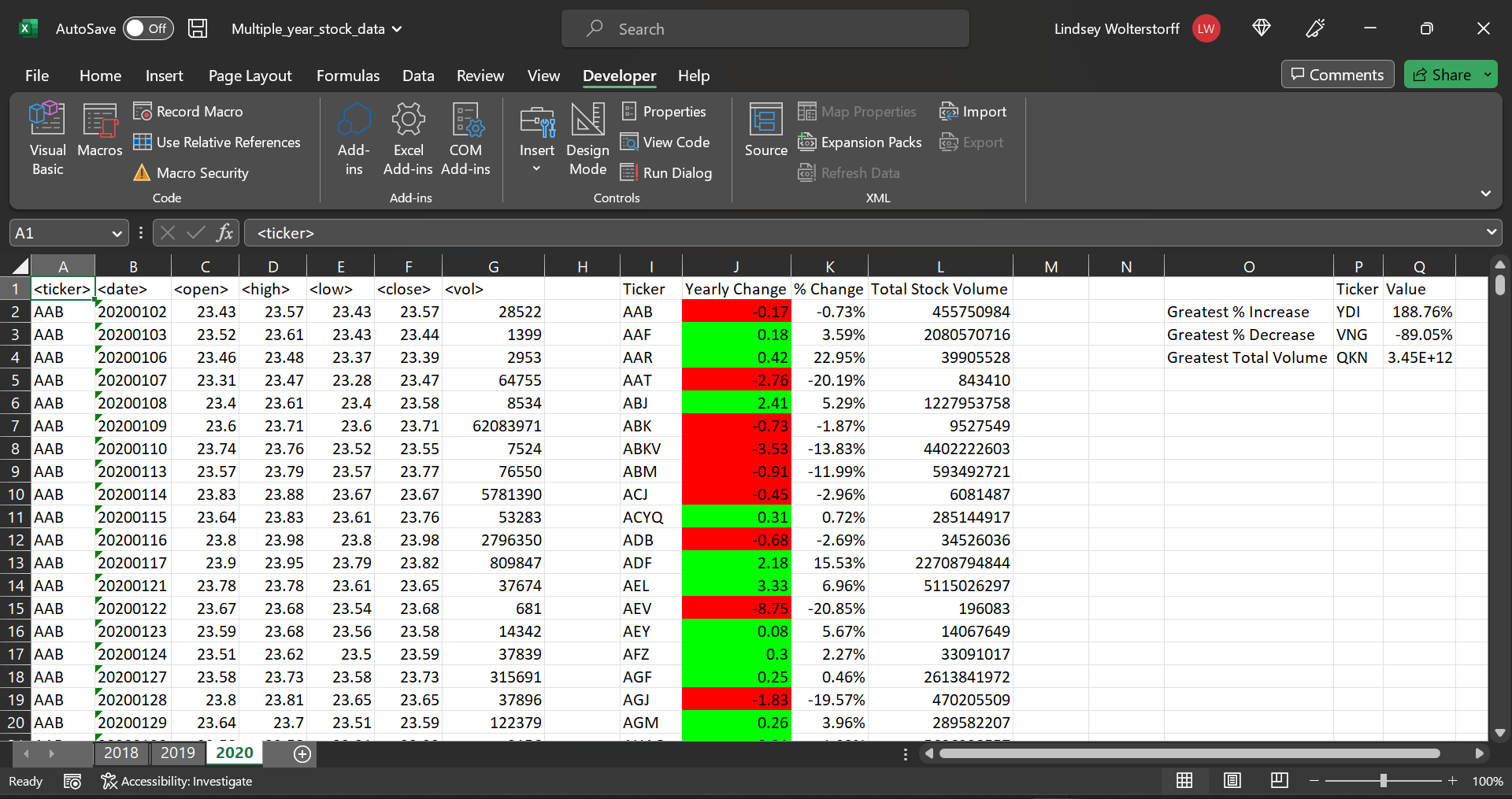
Task: Select the Greatest % Decrease cell
Action: pos(1248,335)
